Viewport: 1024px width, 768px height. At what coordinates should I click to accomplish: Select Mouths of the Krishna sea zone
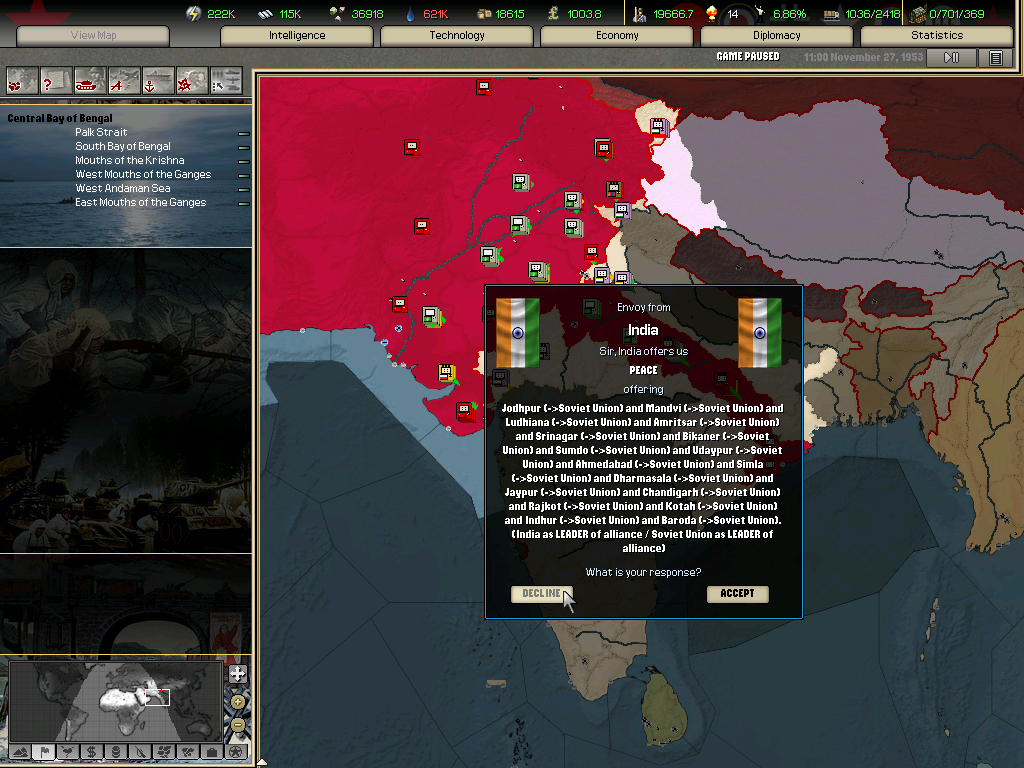point(130,160)
